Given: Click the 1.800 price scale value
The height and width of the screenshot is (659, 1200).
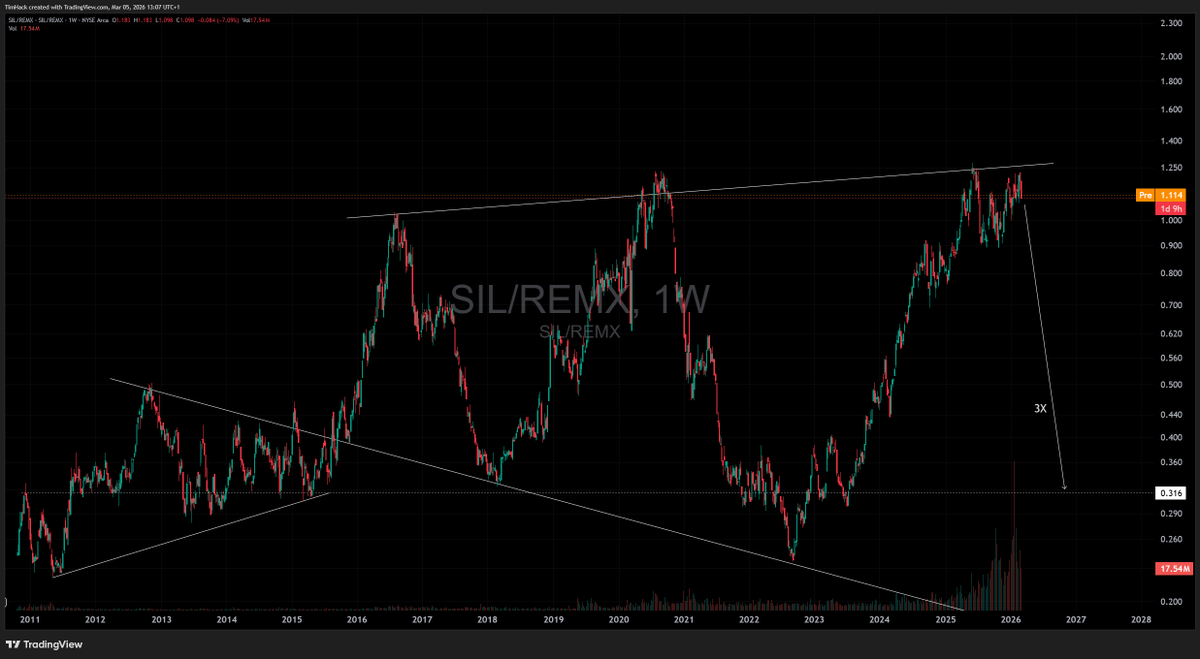Looking at the screenshot, I should click(1171, 81).
